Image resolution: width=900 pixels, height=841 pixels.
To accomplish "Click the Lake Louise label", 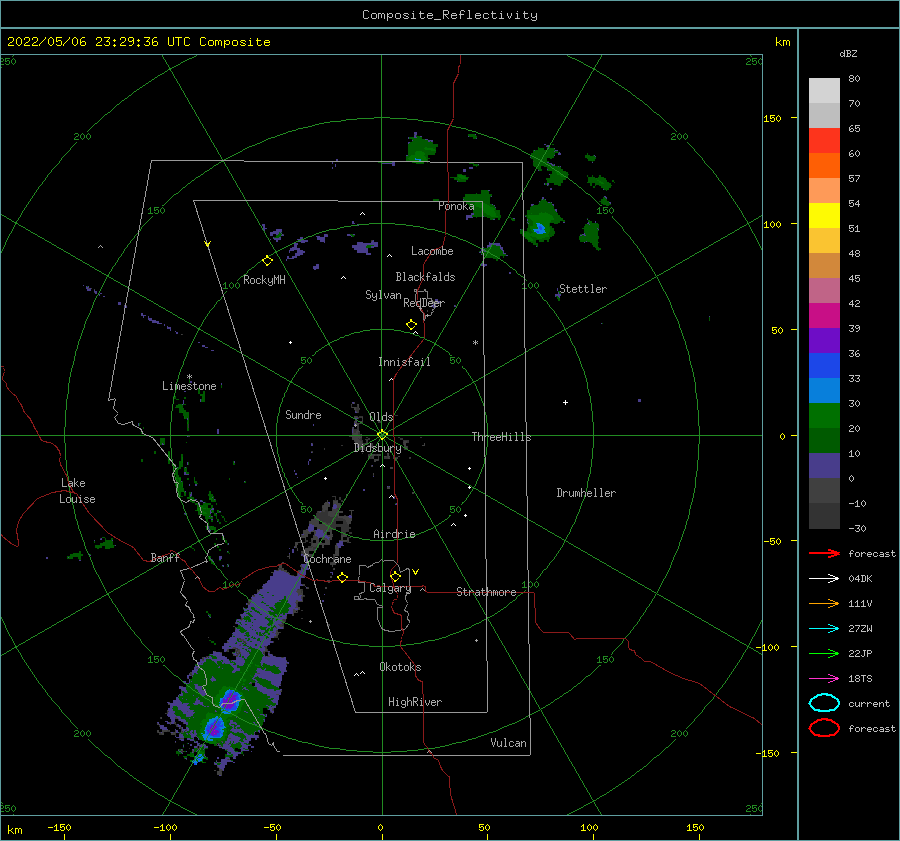I will 77,491.
